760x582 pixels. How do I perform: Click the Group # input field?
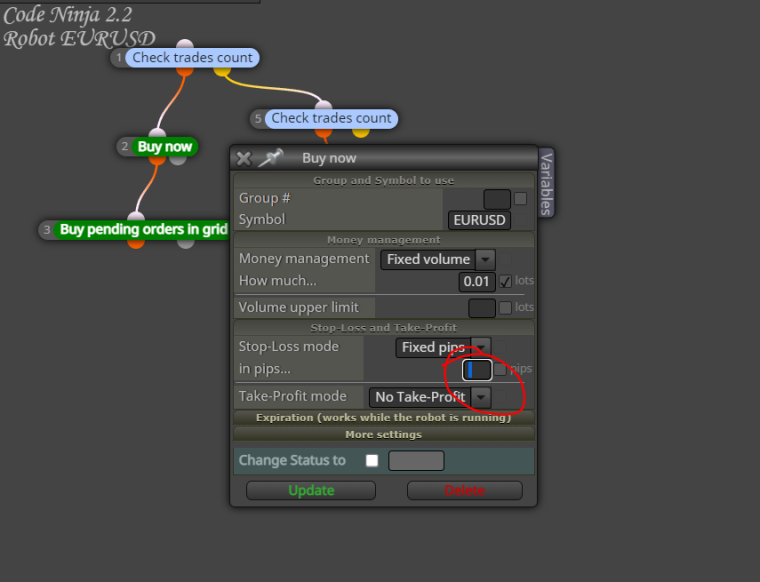(497, 199)
